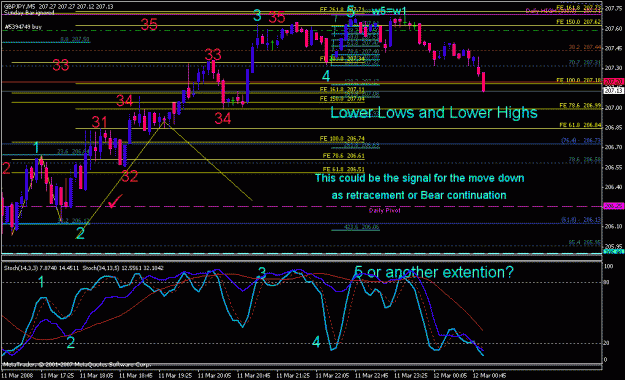Click "FE 61.8 206.84" level label
625x380 pixels.
580,125
